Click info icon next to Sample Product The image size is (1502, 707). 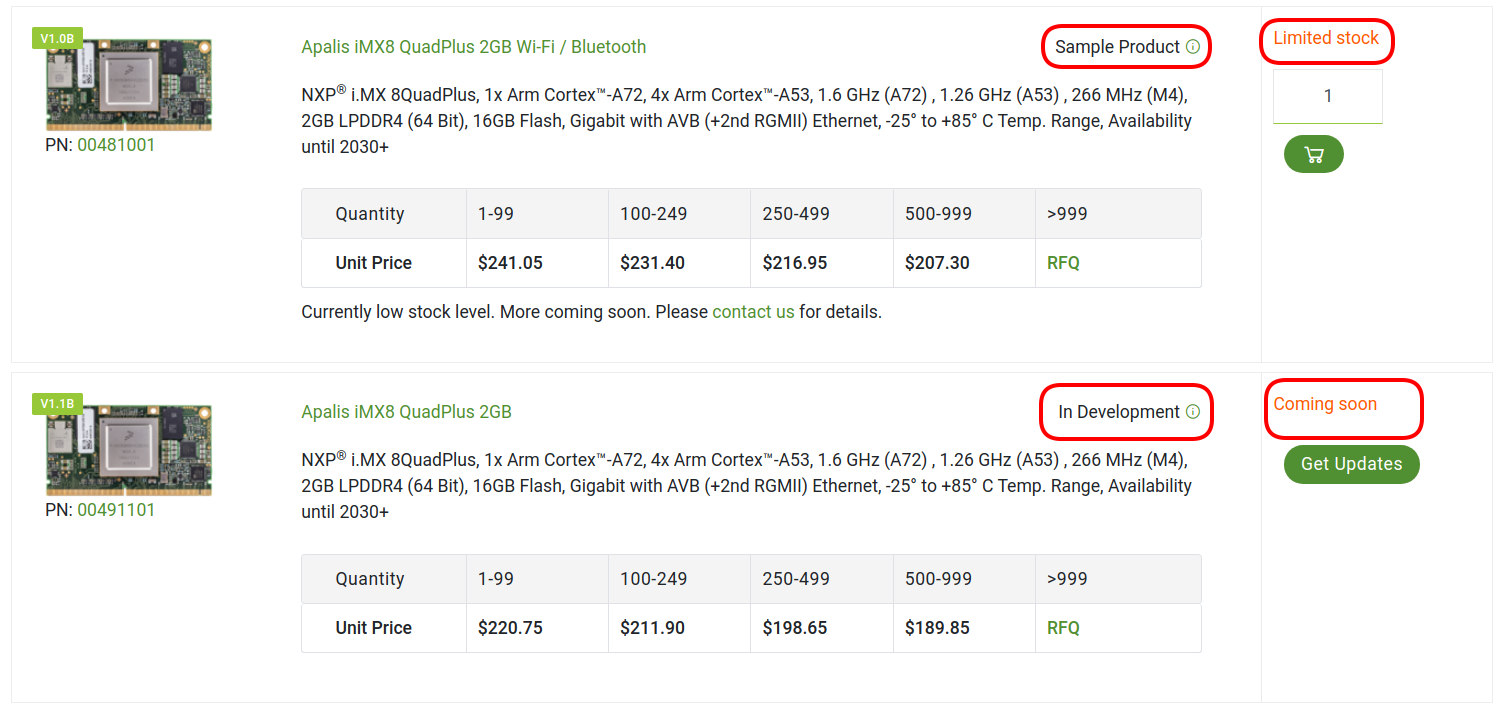click(x=1192, y=47)
